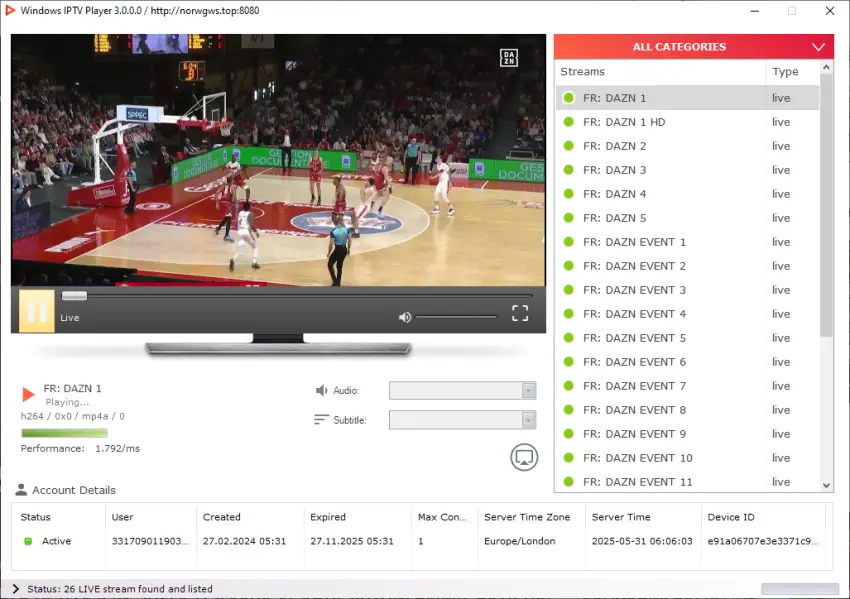
Task: Click the Account Details person icon
Action: pos(21,490)
